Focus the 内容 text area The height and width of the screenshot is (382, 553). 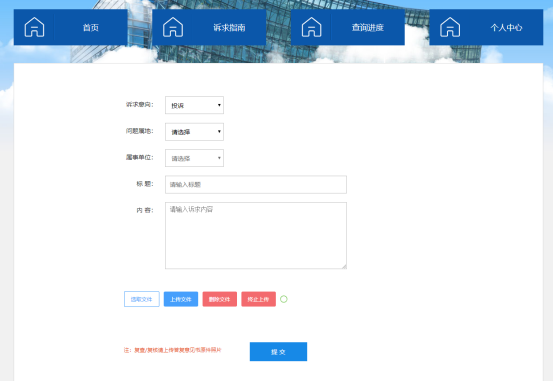256,236
